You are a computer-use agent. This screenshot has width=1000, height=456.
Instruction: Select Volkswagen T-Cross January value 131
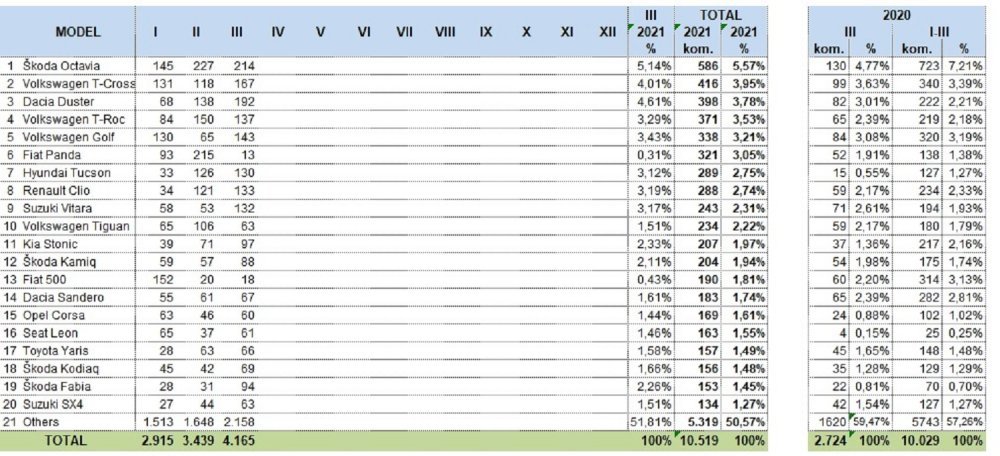pos(164,84)
